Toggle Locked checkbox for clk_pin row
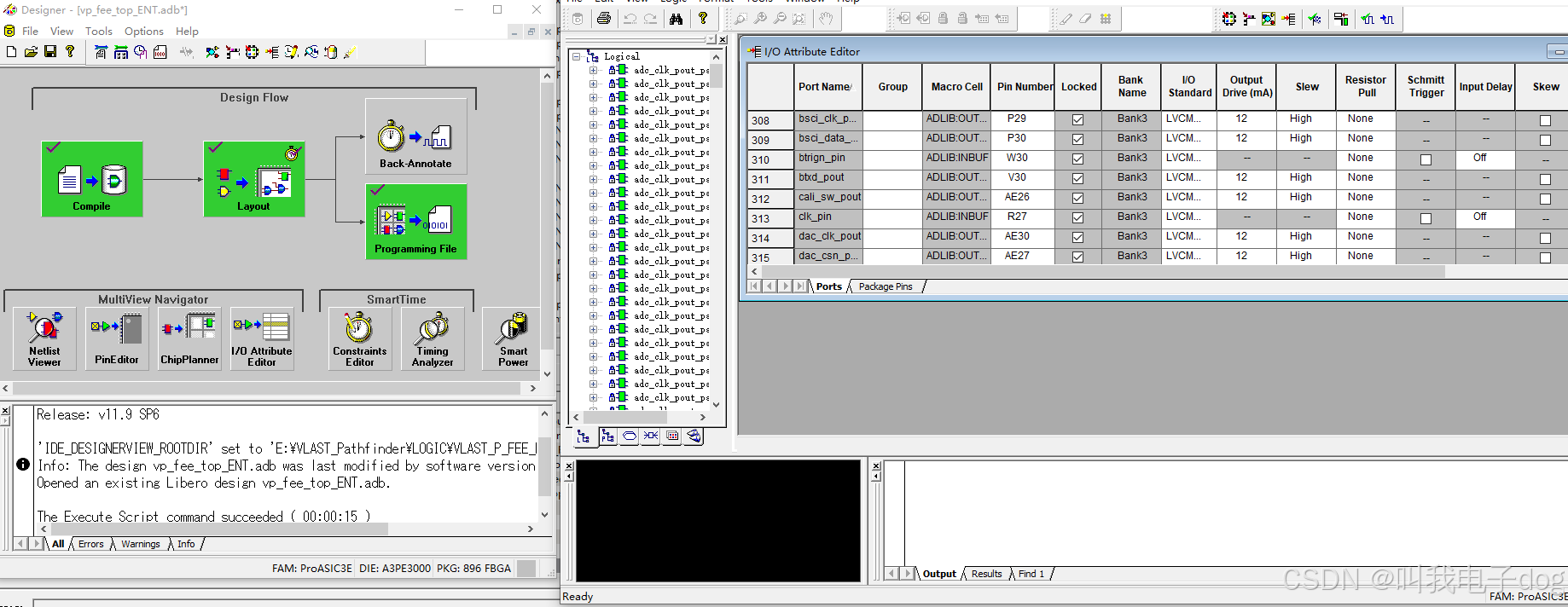1568x607 pixels. coord(1077,218)
